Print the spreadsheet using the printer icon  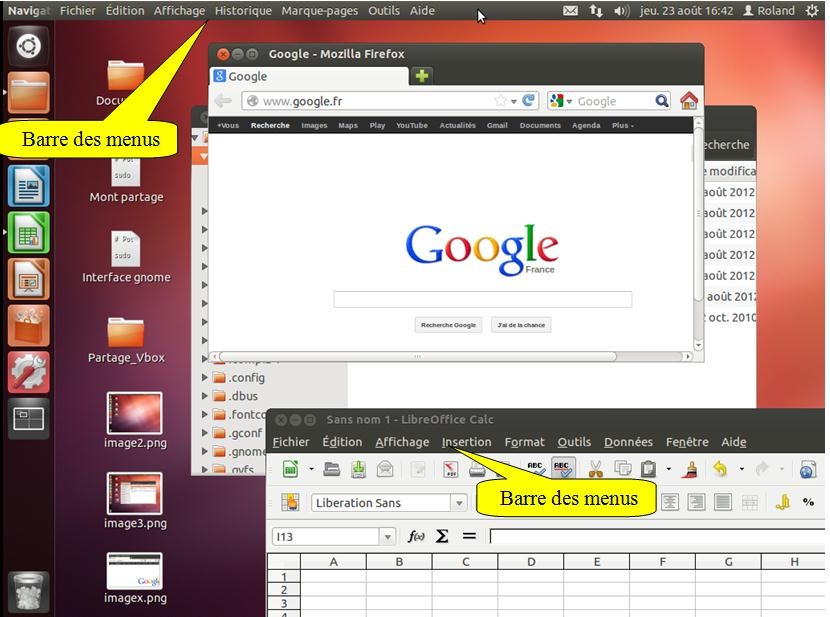click(477, 469)
